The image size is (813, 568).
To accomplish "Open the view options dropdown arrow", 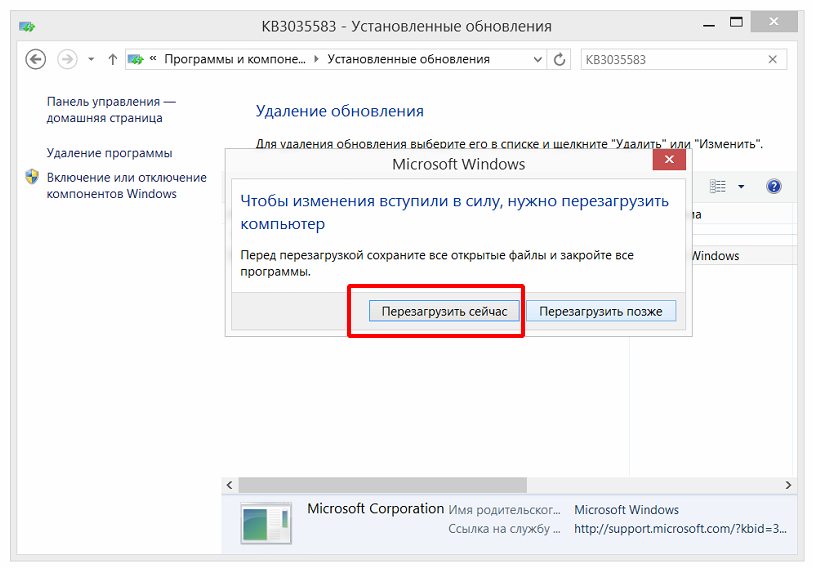I will pos(741,186).
